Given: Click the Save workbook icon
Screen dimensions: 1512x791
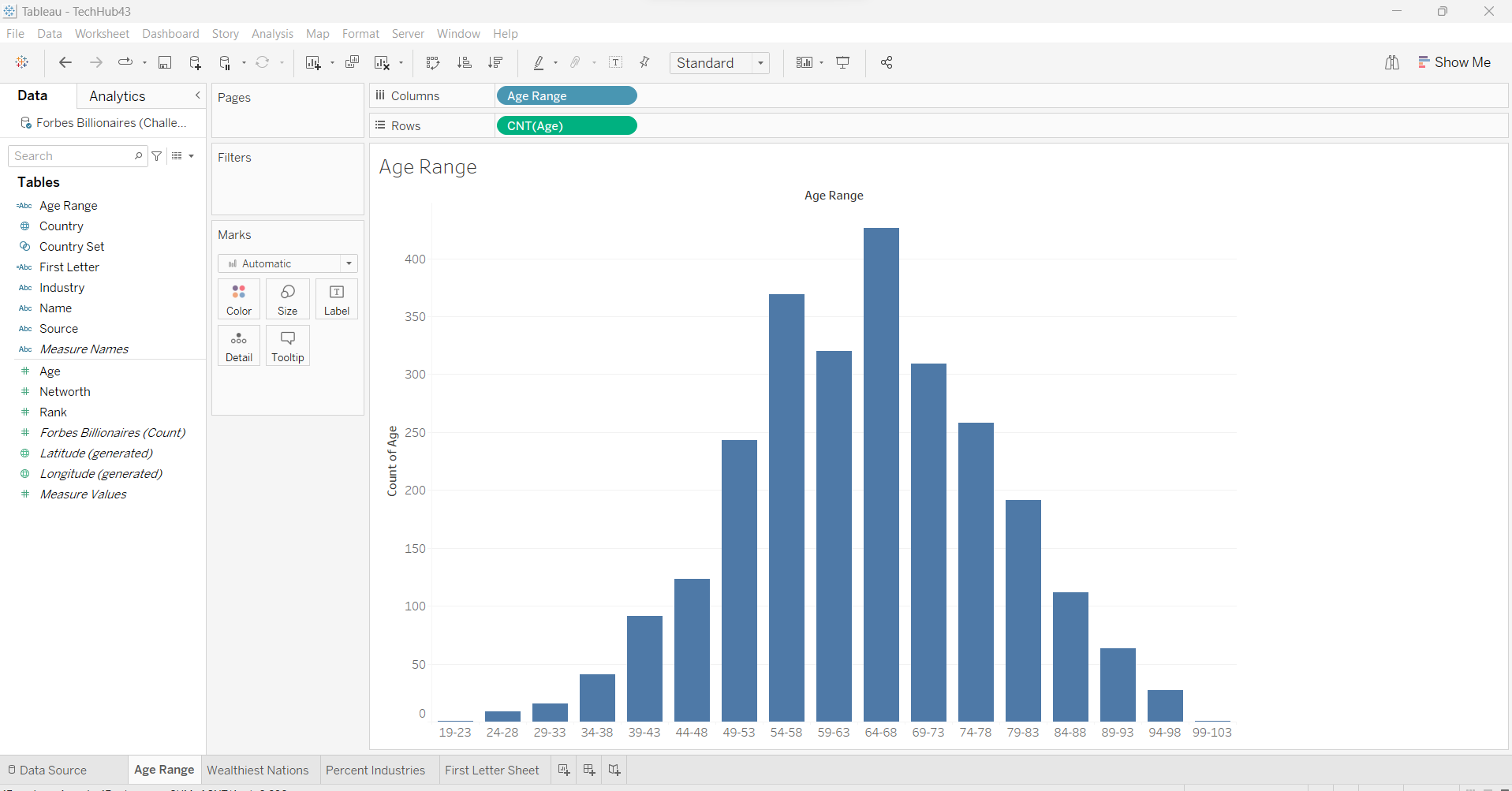Looking at the screenshot, I should [165, 63].
